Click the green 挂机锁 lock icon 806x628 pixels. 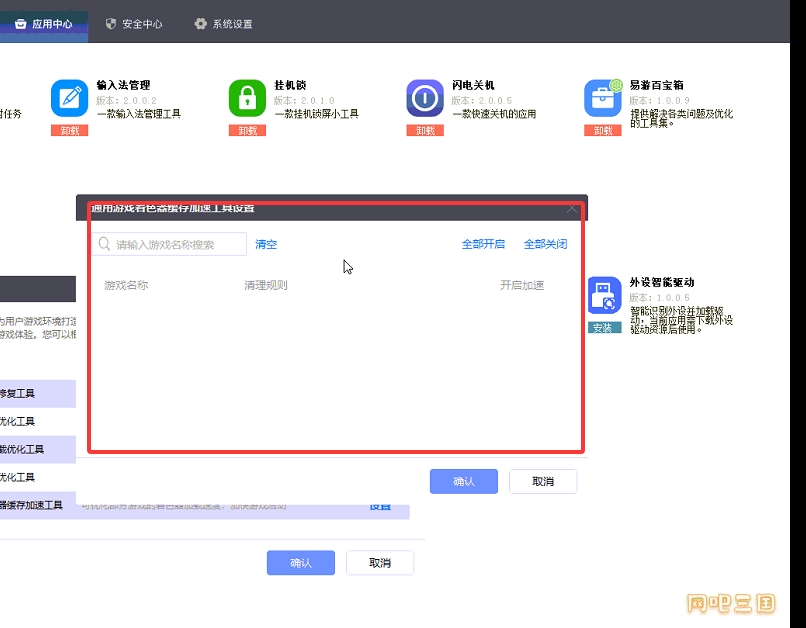tap(247, 99)
